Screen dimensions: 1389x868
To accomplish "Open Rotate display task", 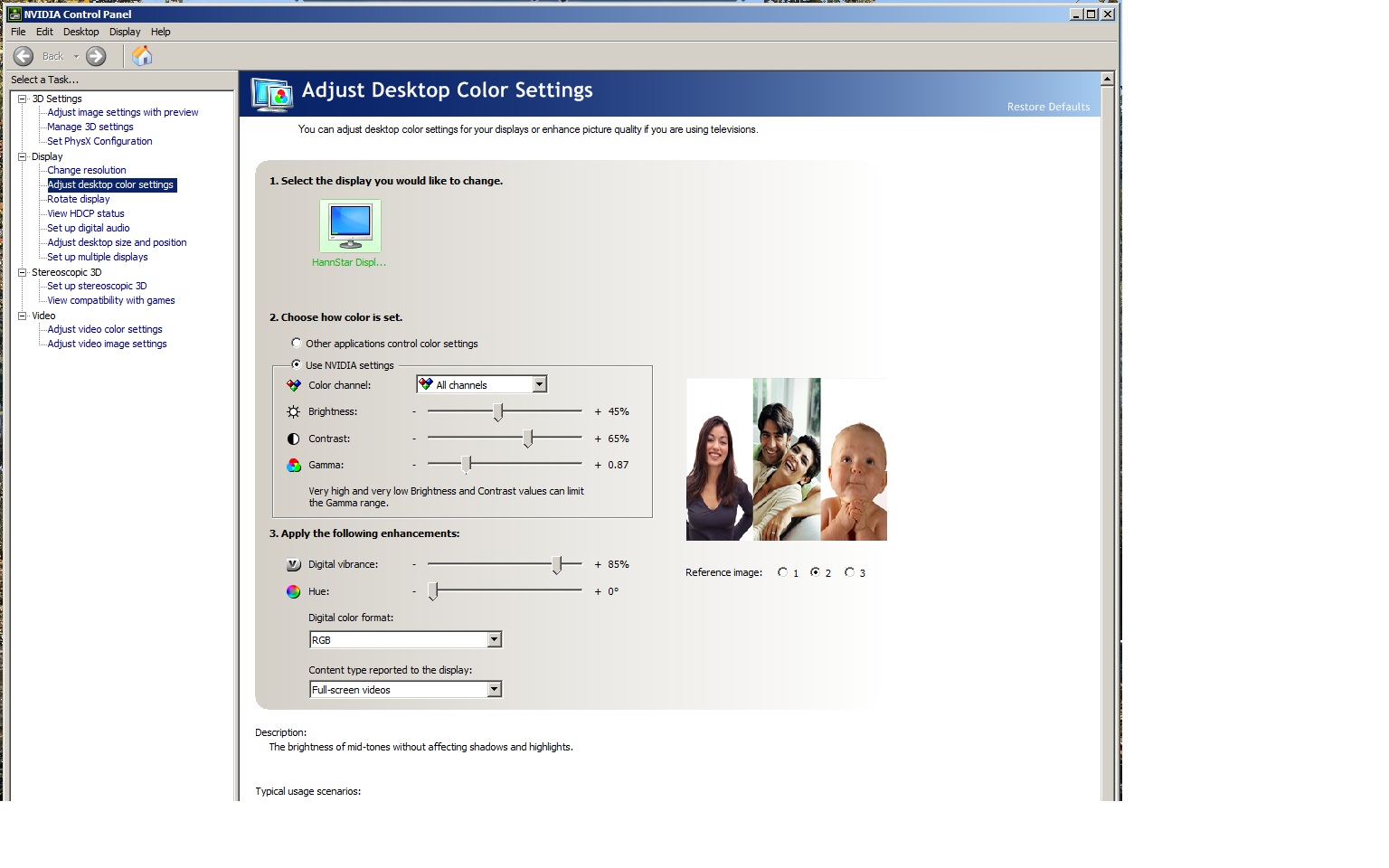I will tap(79, 199).
